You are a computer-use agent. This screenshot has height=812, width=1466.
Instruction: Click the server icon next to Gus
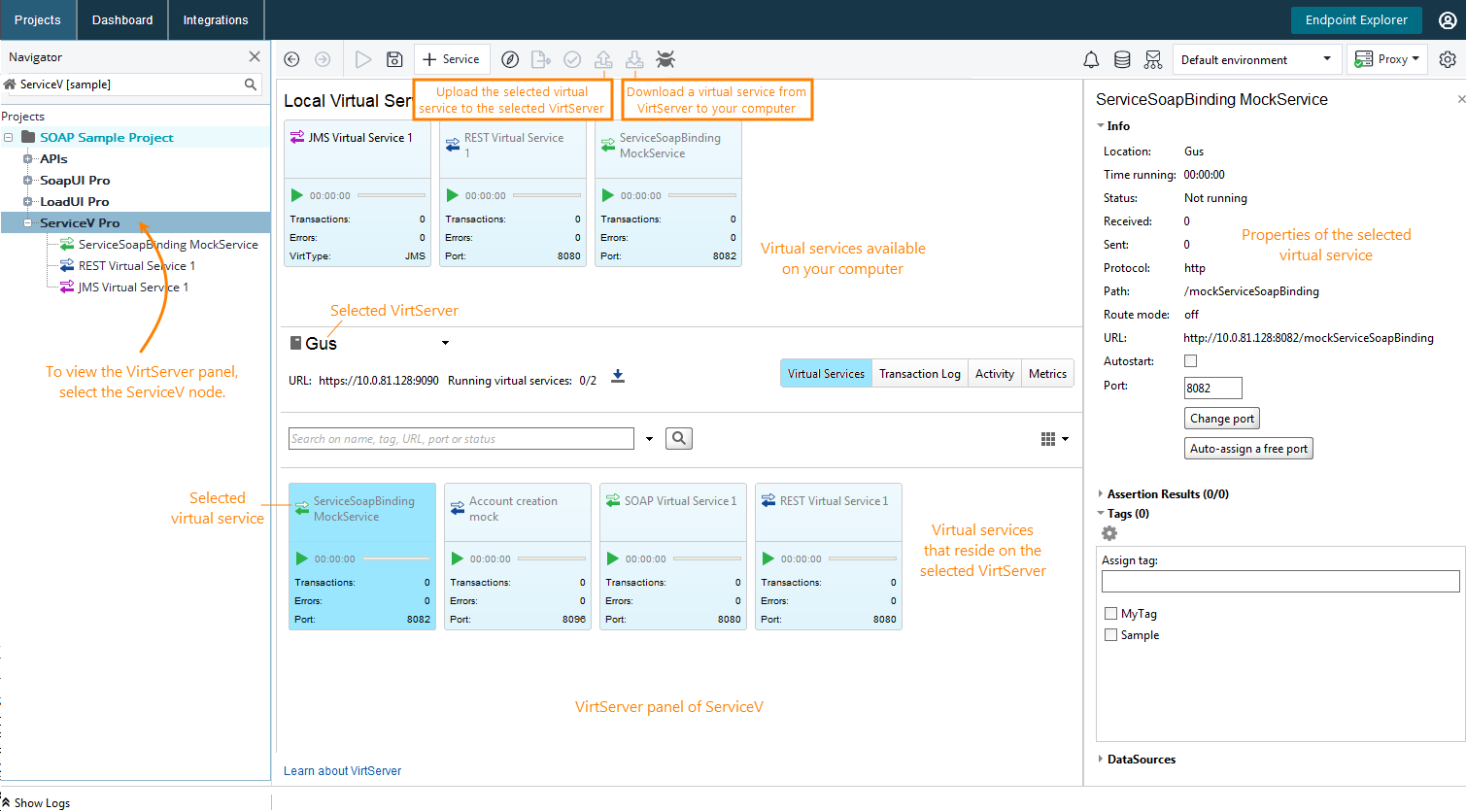tap(296, 343)
